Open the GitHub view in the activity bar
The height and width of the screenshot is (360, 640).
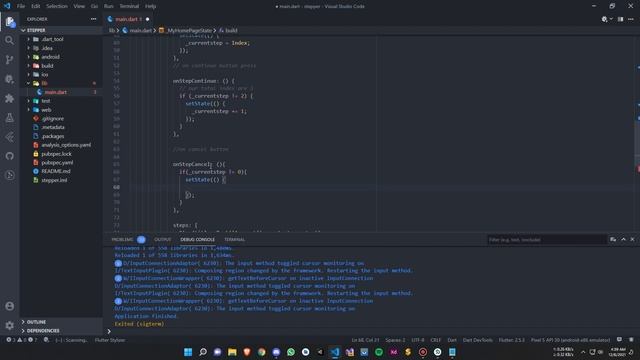coord(9,156)
